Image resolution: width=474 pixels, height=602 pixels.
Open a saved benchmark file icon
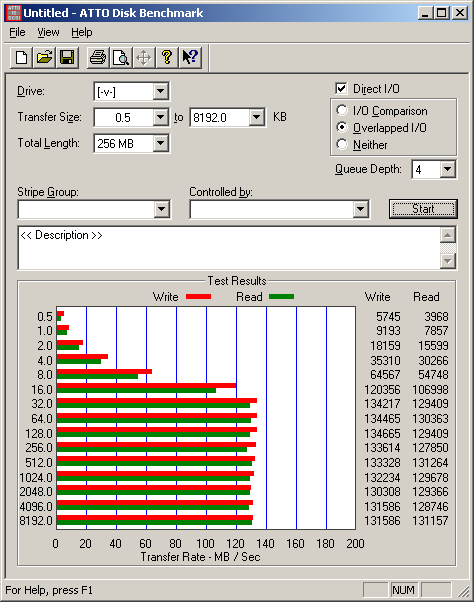[44, 58]
